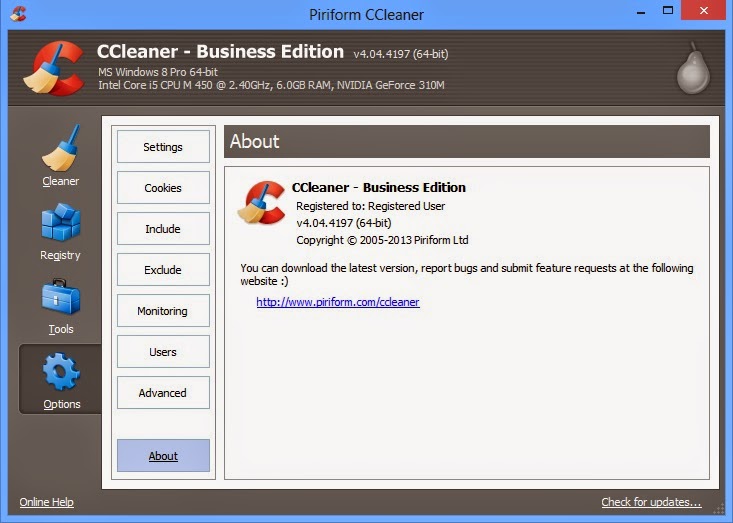This screenshot has height=523, width=733.
Task: Switch to the Include tab
Action: (x=163, y=229)
